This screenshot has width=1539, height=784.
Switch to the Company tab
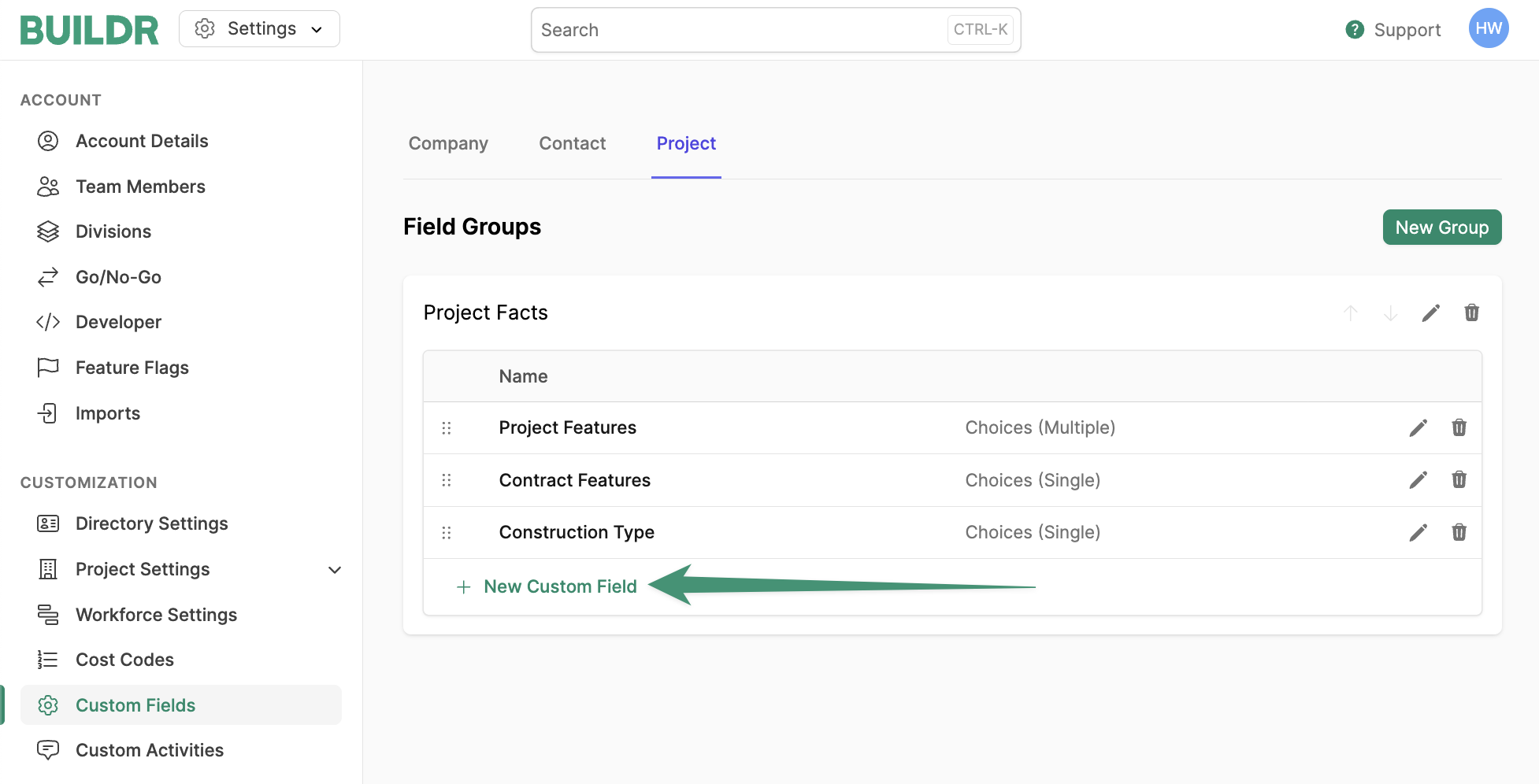tap(448, 143)
